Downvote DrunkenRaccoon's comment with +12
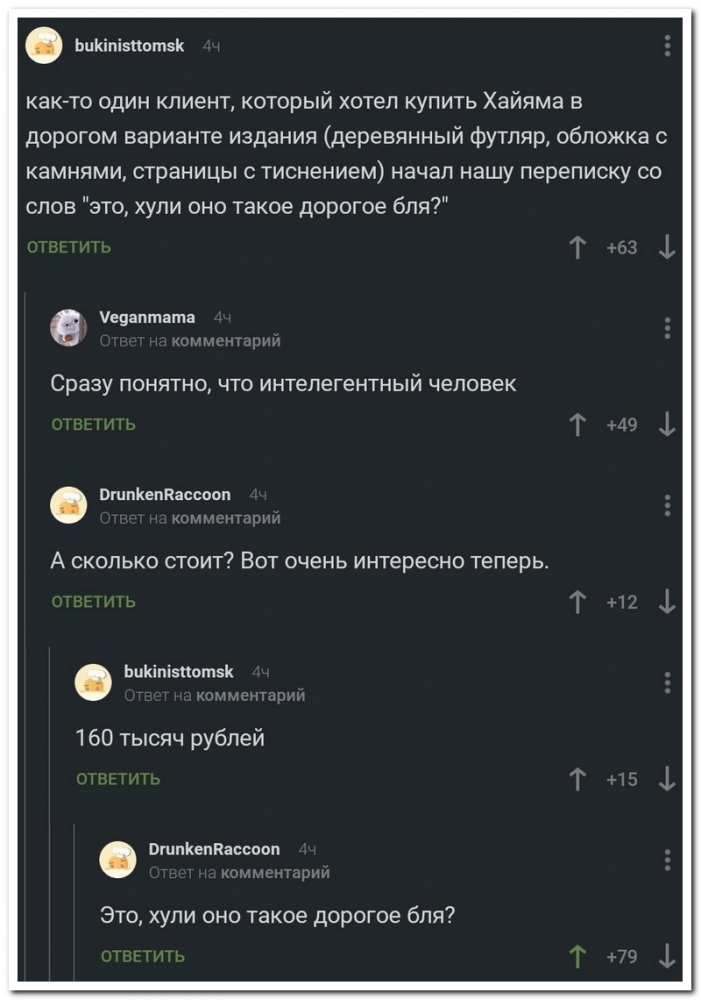Viewport: 701px width, 1000px height. [668, 602]
